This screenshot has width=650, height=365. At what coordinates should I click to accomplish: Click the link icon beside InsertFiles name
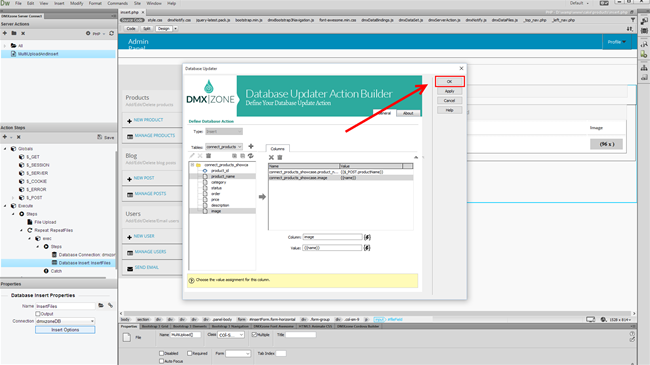click(110, 306)
